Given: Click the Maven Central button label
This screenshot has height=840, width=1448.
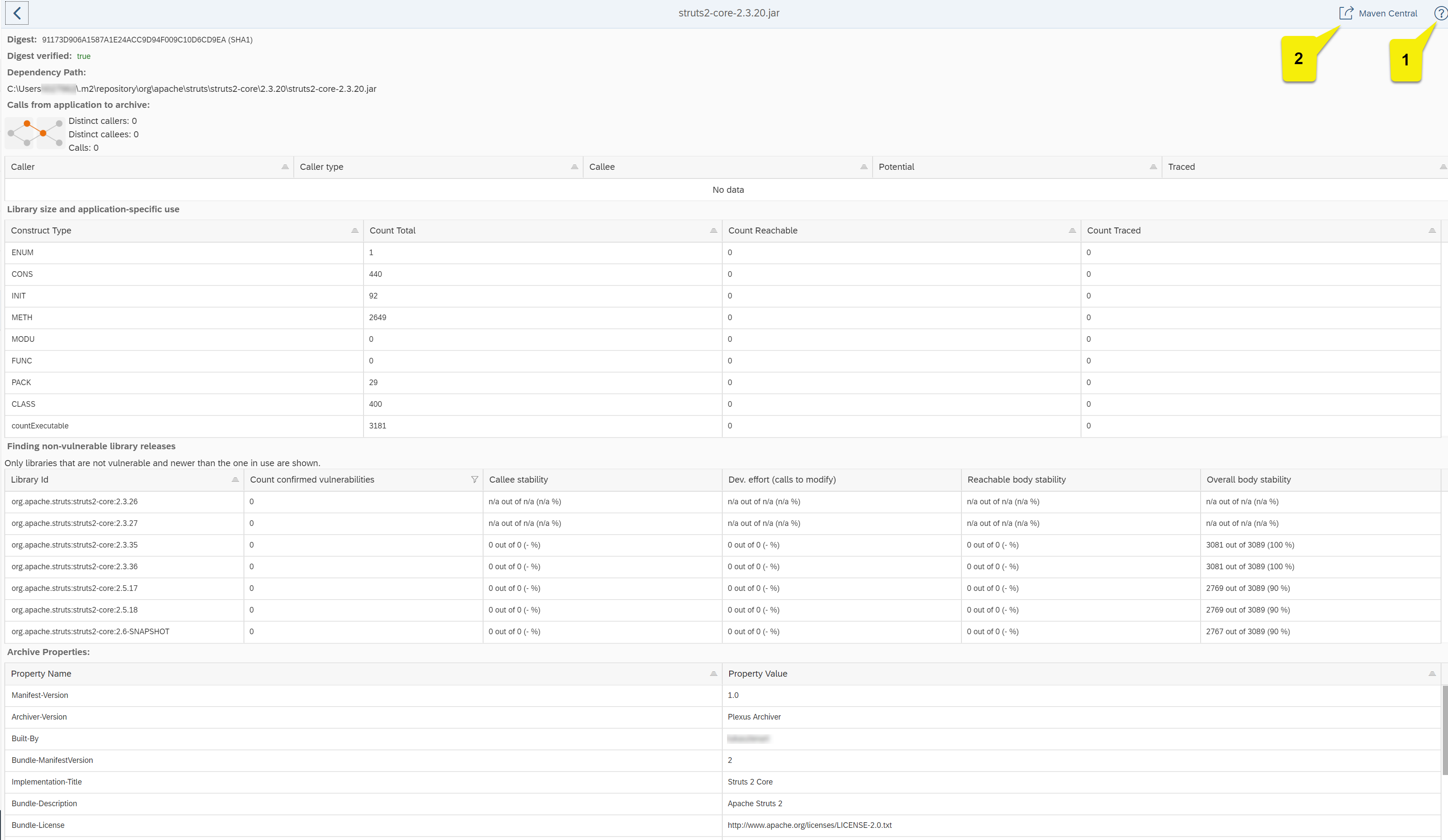Looking at the screenshot, I should pyautogui.click(x=1388, y=13).
